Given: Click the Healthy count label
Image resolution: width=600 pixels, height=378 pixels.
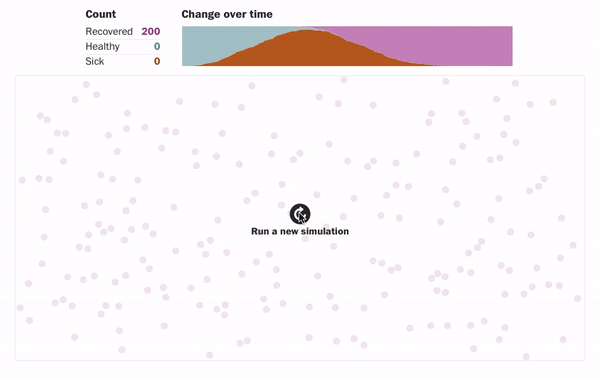Looking at the screenshot, I should 103,46.
